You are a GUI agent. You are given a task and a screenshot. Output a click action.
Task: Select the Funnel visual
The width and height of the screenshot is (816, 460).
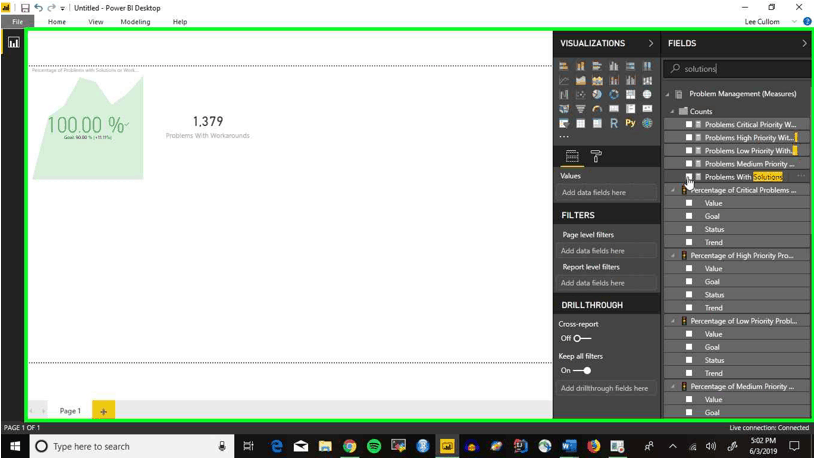580,109
